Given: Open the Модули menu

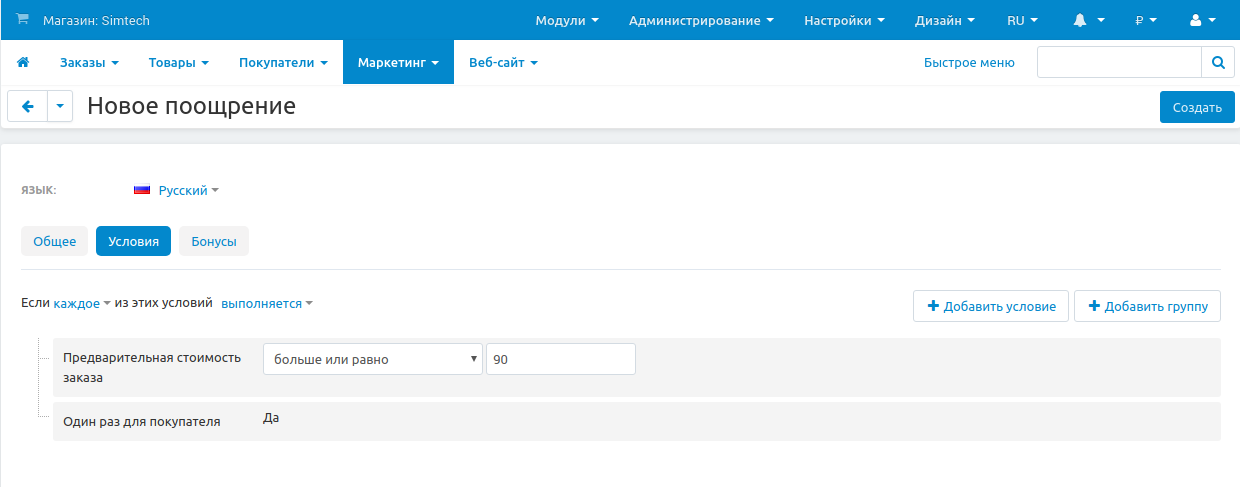Looking at the screenshot, I should coord(567,20).
